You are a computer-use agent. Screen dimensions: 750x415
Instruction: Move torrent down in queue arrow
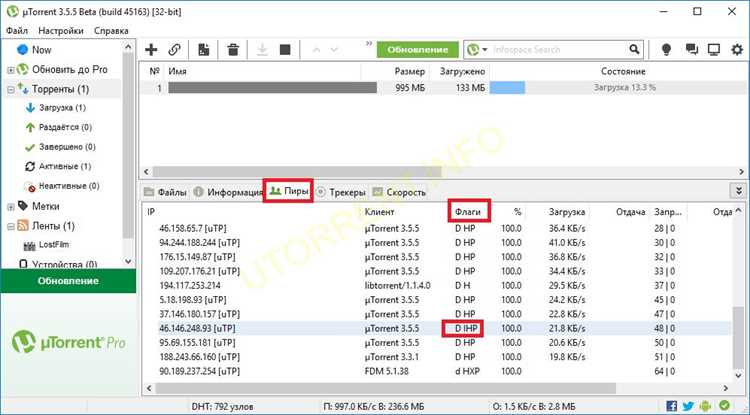coord(334,50)
